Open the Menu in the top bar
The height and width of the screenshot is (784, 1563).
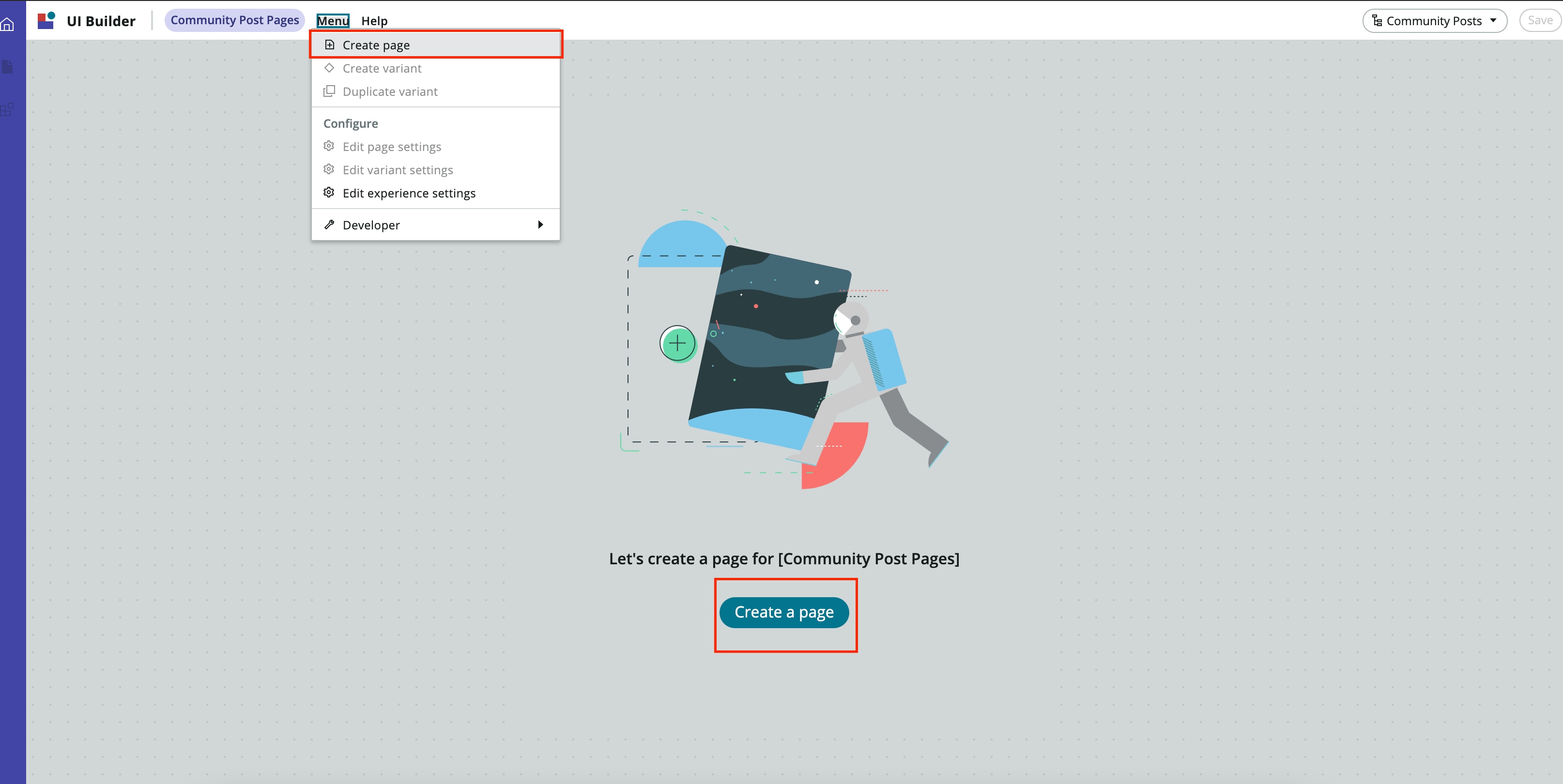click(x=333, y=20)
